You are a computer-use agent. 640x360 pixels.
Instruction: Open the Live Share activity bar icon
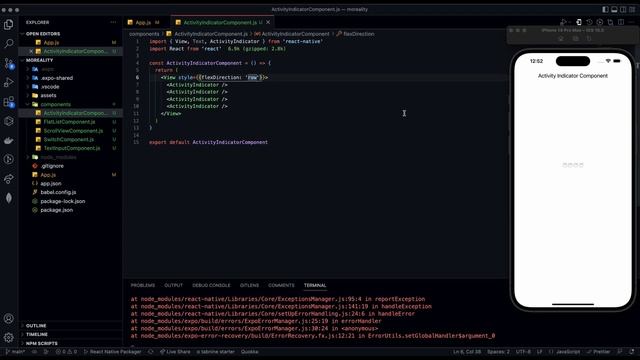coord(9,179)
